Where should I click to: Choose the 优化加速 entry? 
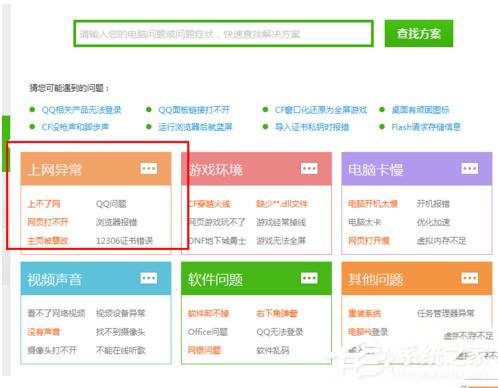coord(433,222)
